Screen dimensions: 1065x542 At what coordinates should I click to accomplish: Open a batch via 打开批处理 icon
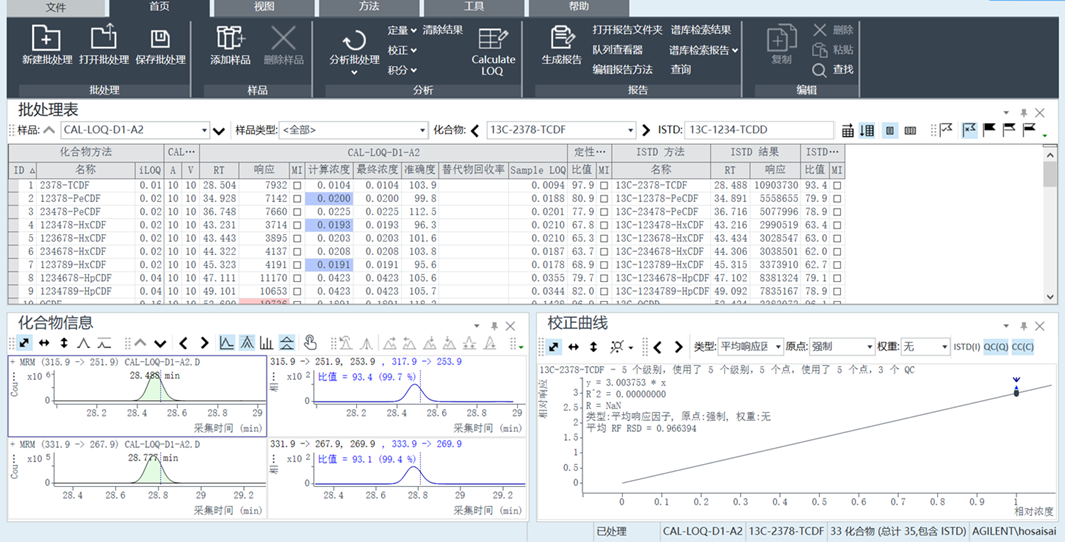(103, 37)
